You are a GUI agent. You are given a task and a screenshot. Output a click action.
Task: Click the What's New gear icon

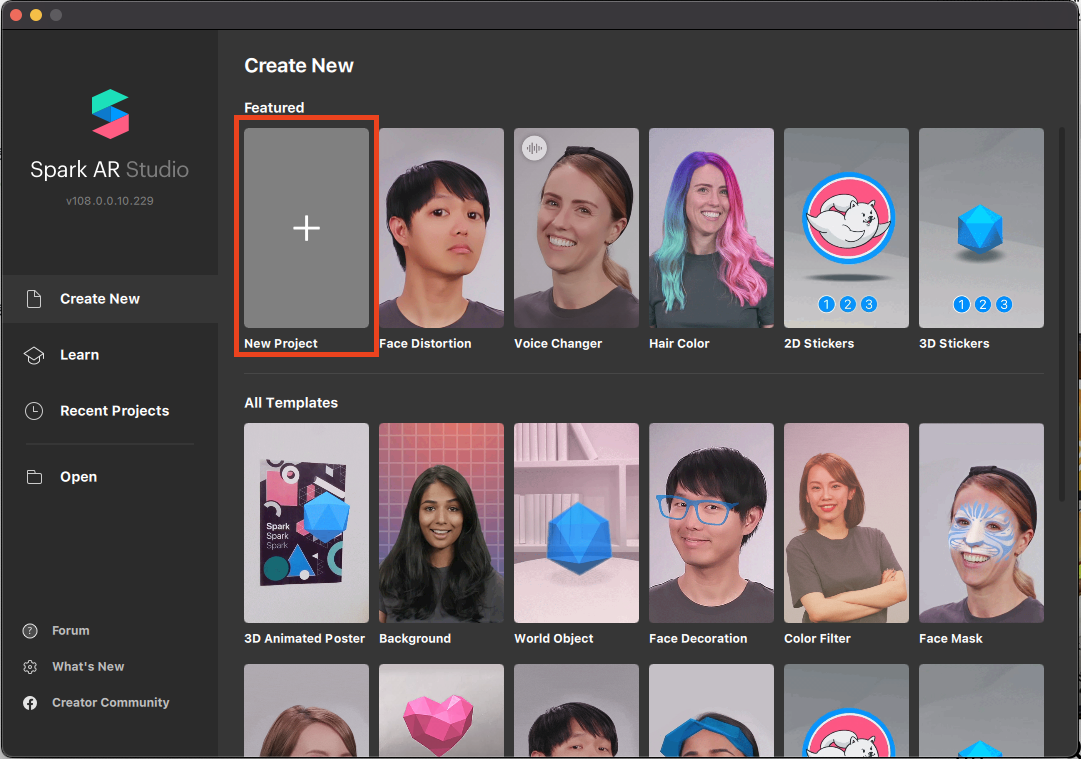tap(30, 667)
